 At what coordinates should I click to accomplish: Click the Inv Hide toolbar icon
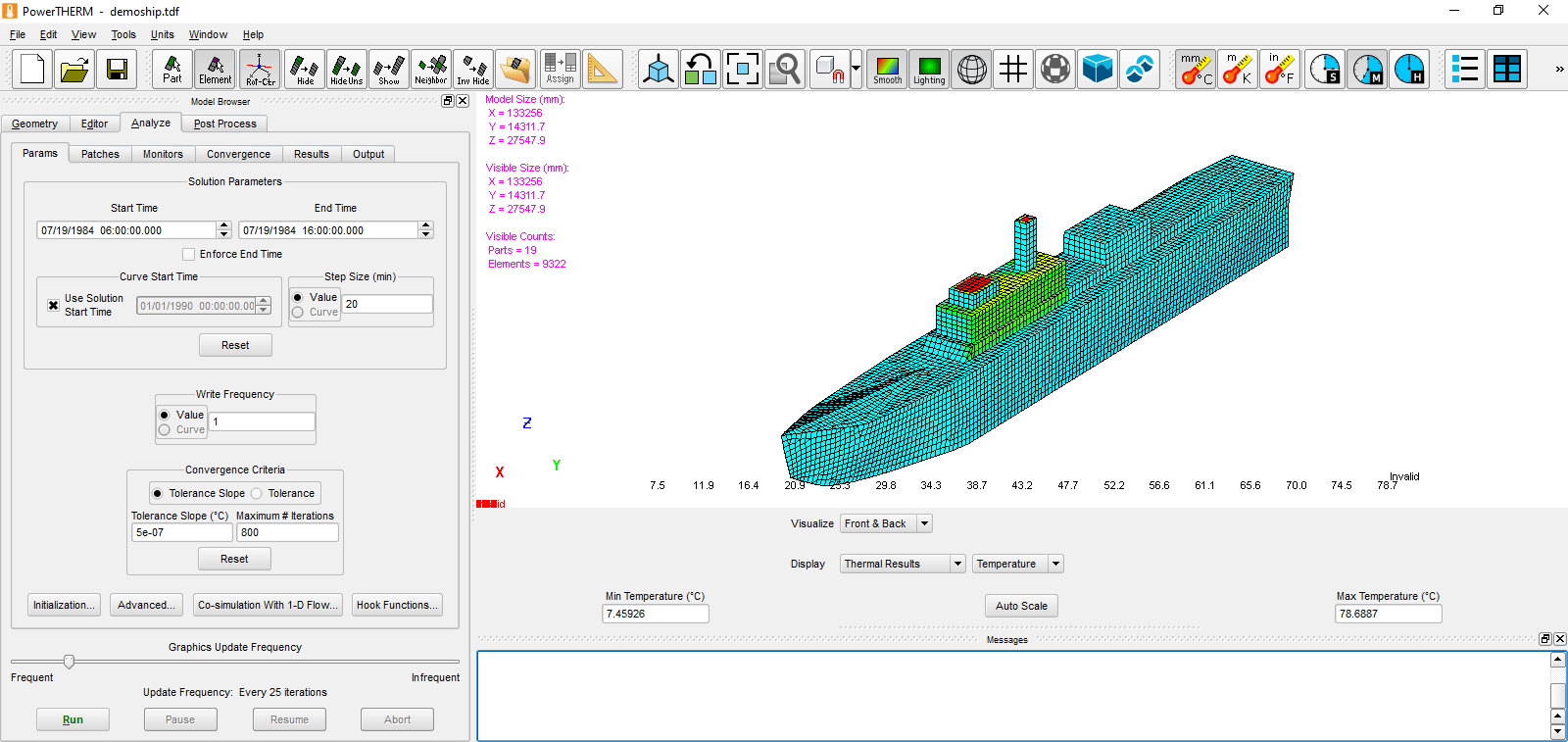click(473, 70)
